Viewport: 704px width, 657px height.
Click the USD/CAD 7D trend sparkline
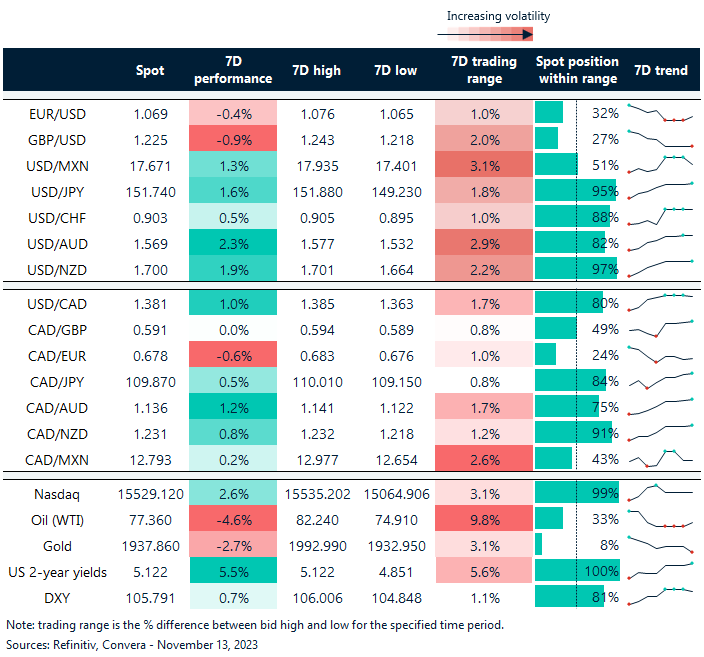coord(660,301)
